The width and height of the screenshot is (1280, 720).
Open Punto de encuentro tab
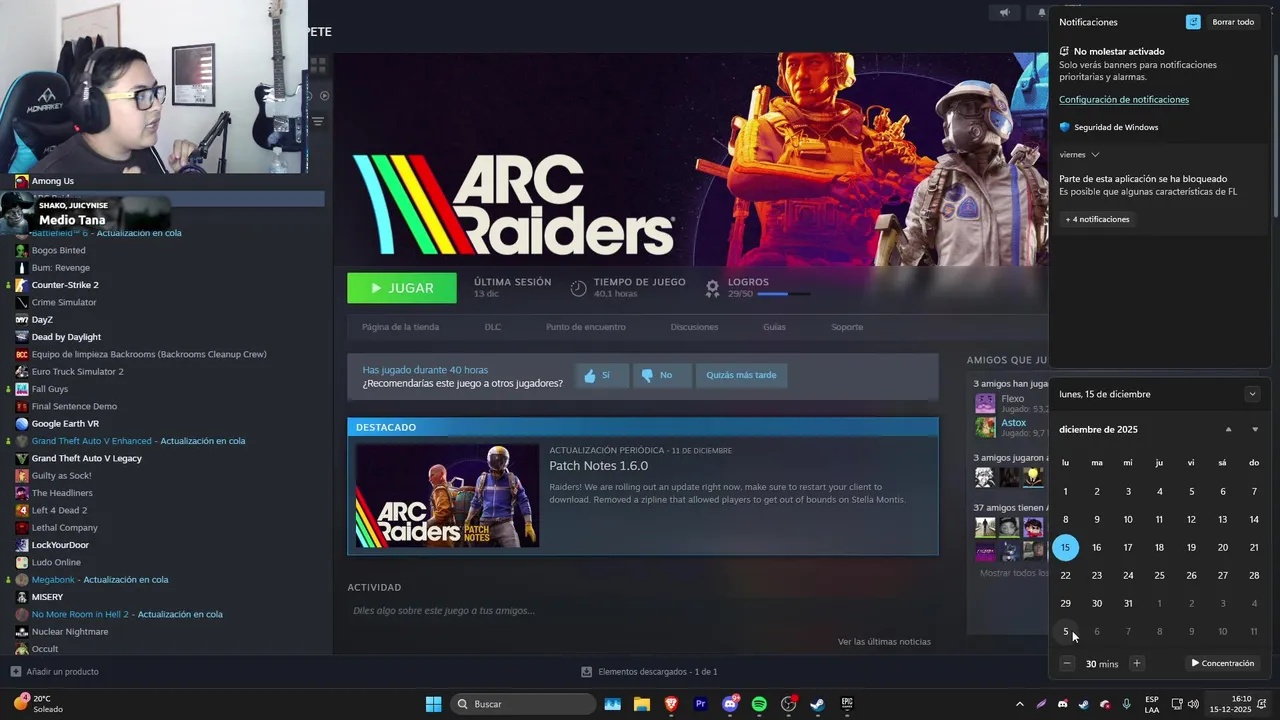586,327
